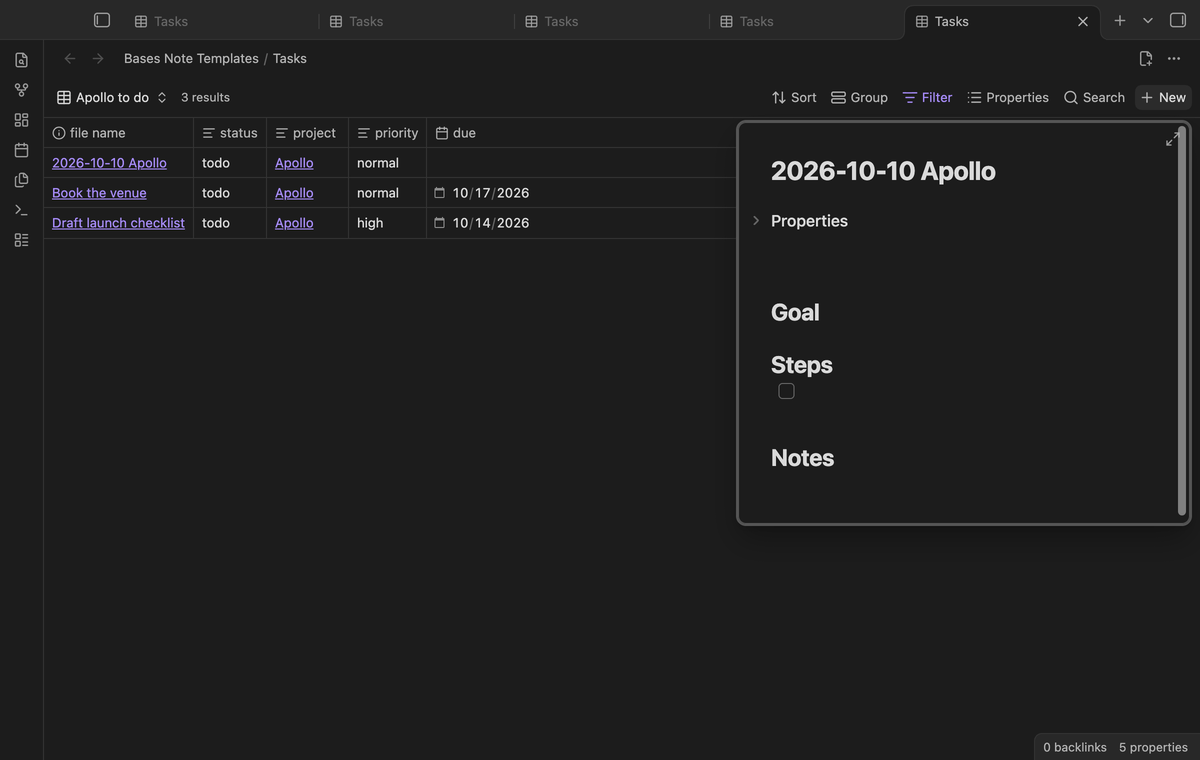Navigate back with left arrow
This screenshot has width=1200, height=760.
(x=70, y=58)
